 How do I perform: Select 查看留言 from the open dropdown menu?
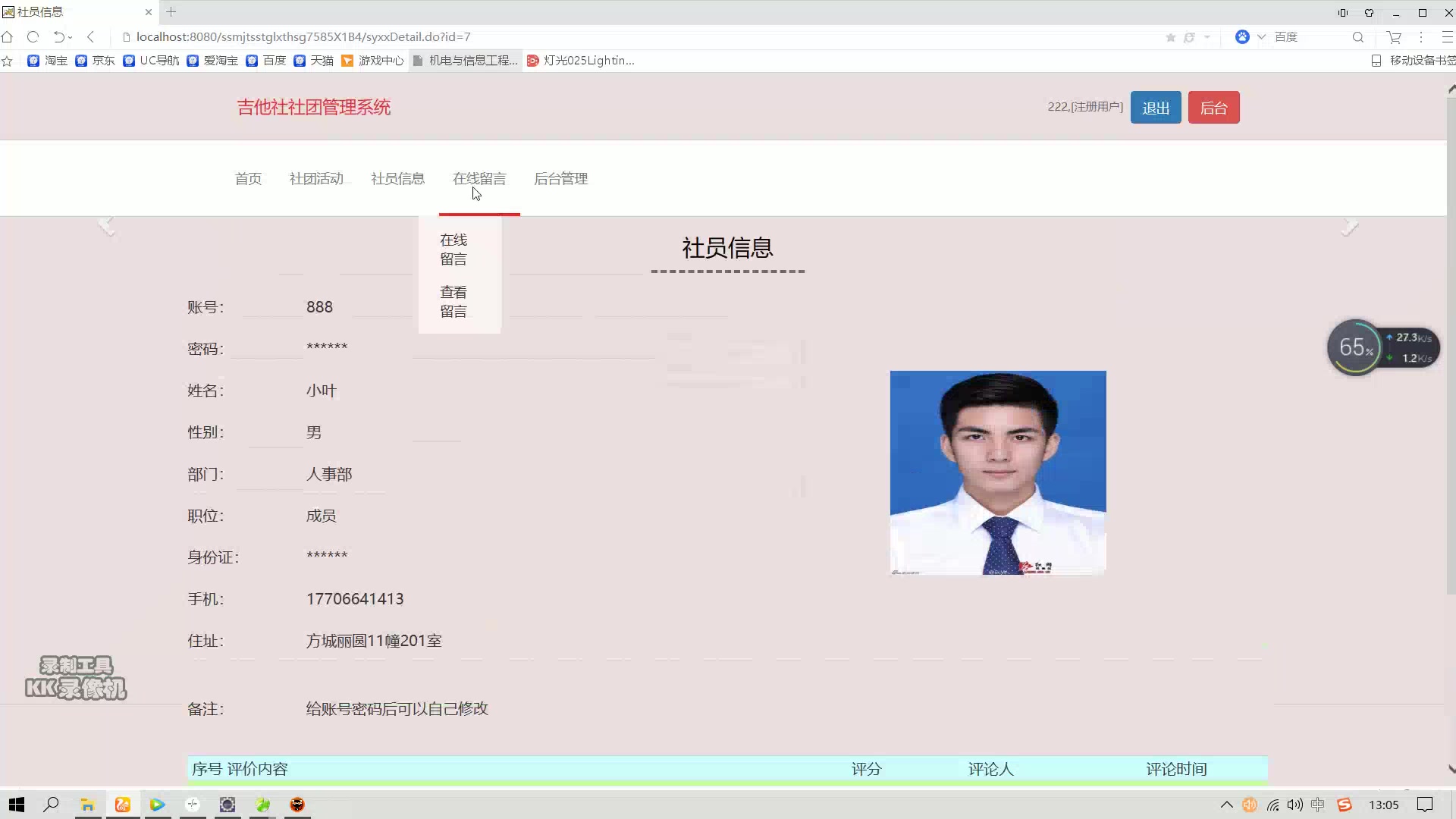pyautogui.click(x=453, y=301)
